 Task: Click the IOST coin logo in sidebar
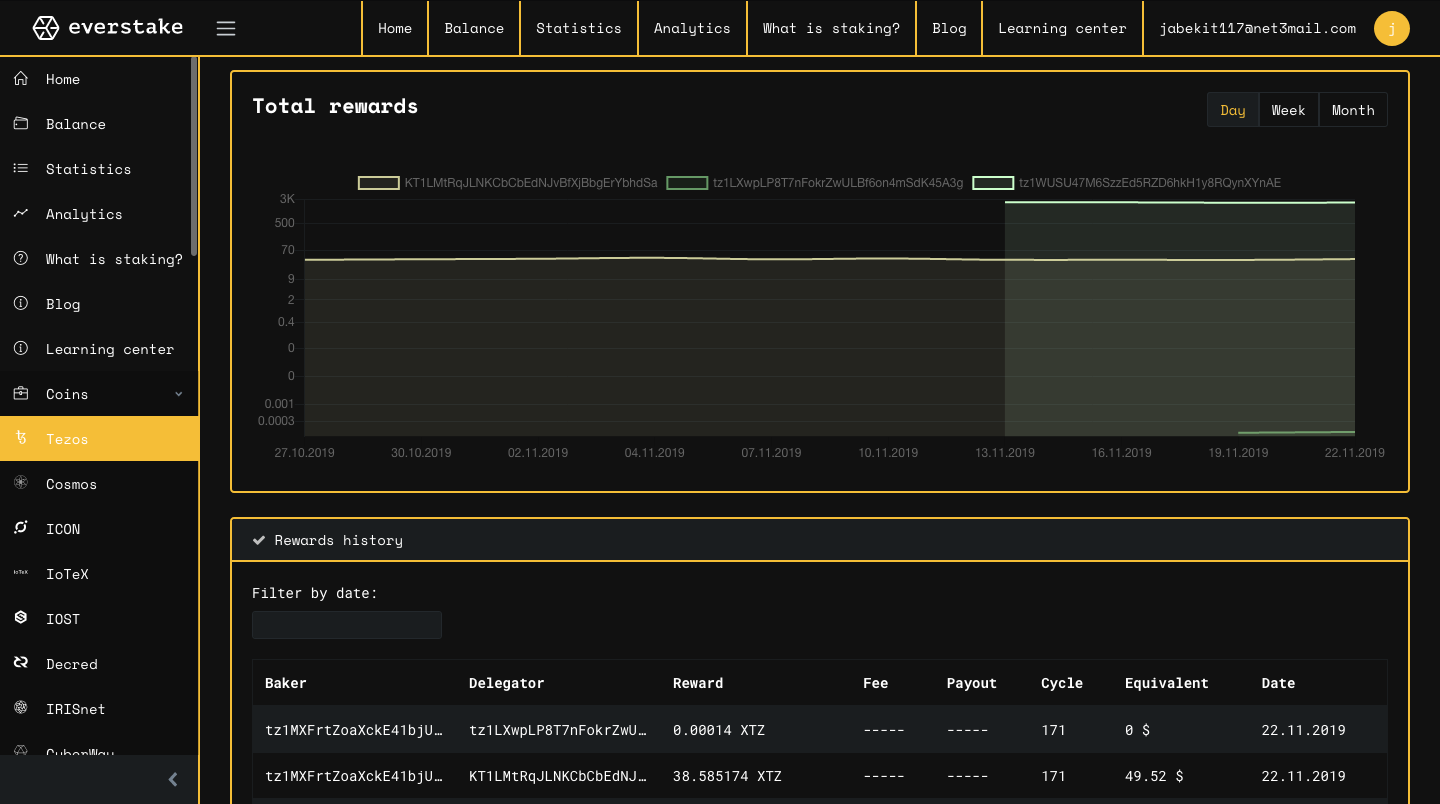(x=20, y=618)
